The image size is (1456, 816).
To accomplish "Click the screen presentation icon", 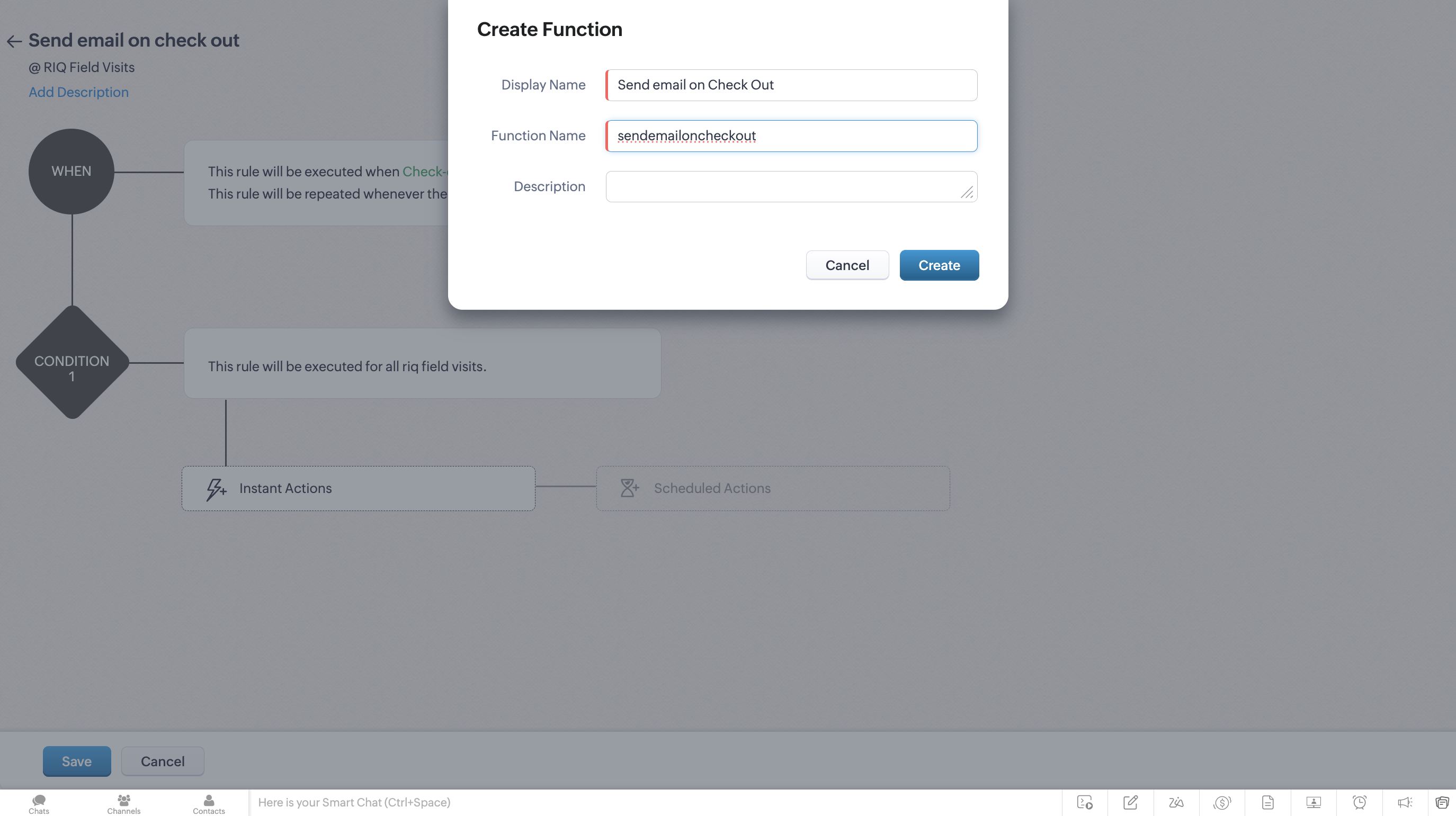I will (1314, 802).
